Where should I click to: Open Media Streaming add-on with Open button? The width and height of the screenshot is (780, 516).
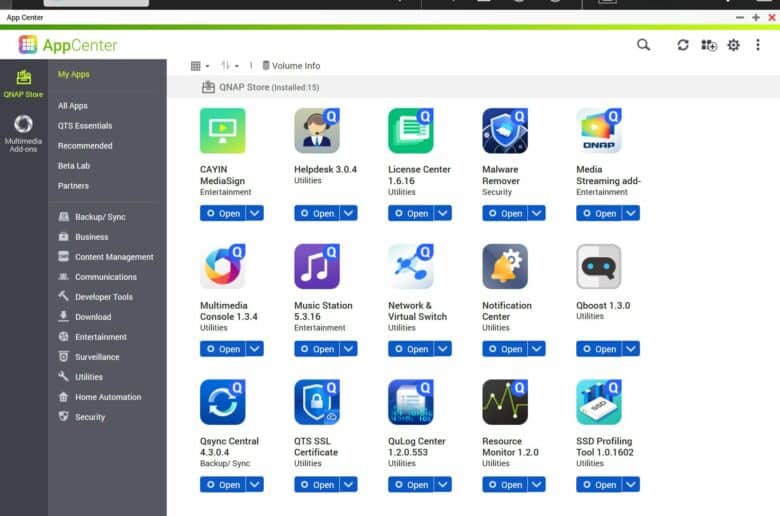tap(599, 213)
